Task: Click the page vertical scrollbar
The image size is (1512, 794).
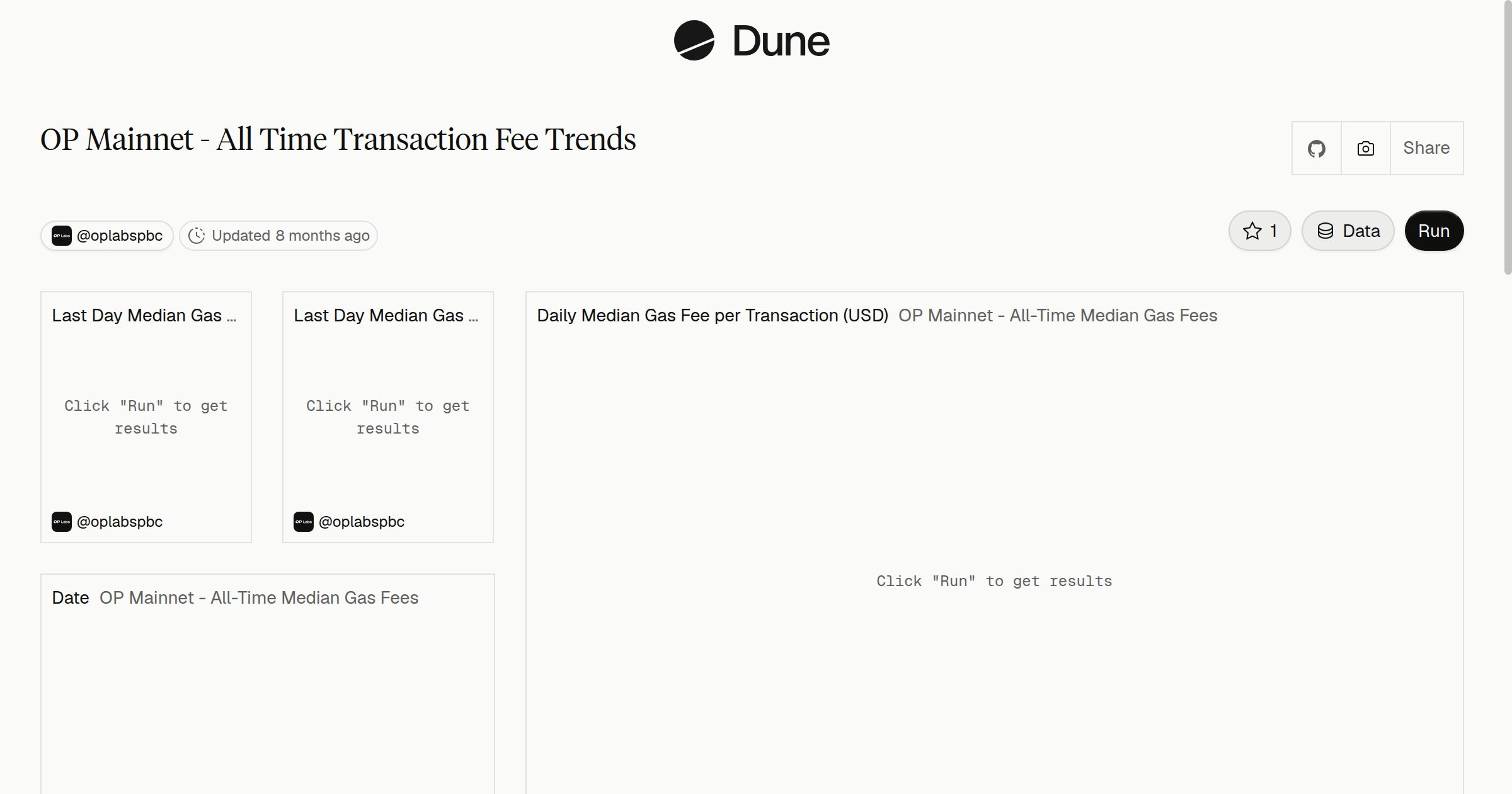Action: coord(1508,137)
